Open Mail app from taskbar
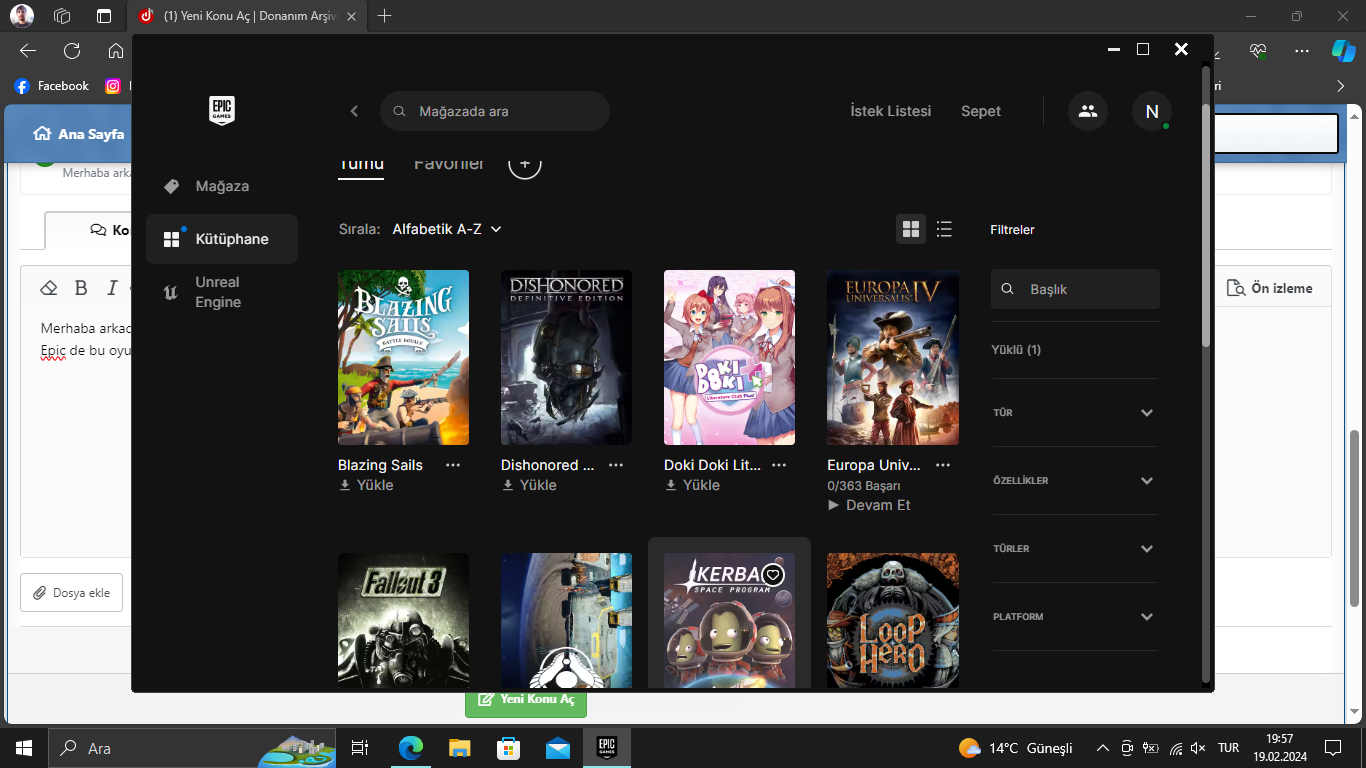The height and width of the screenshot is (768, 1366). point(557,748)
